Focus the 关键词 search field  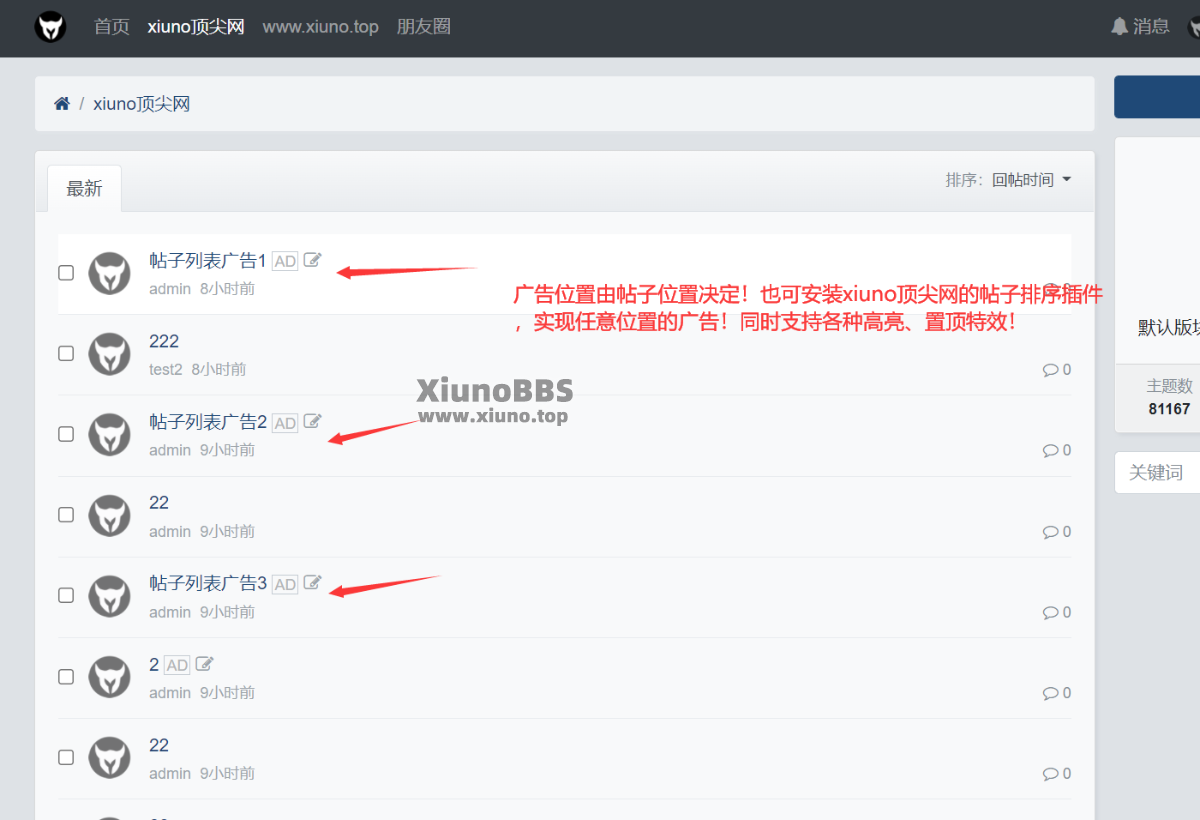[1157, 472]
